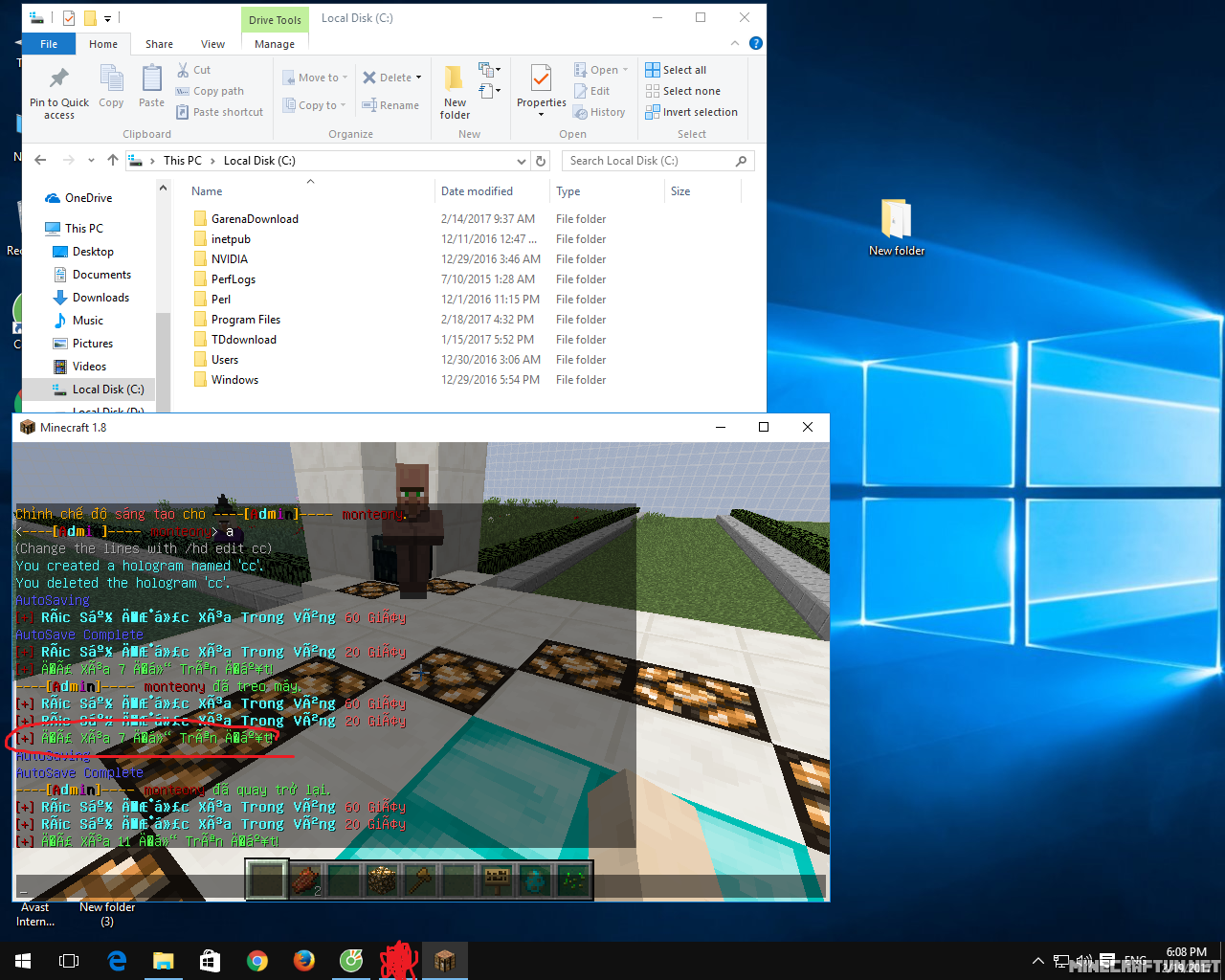Click the Paste button in the ribbon
Viewport: 1225px width, 980px height.
pyautogui.click(x=151, y=87)
